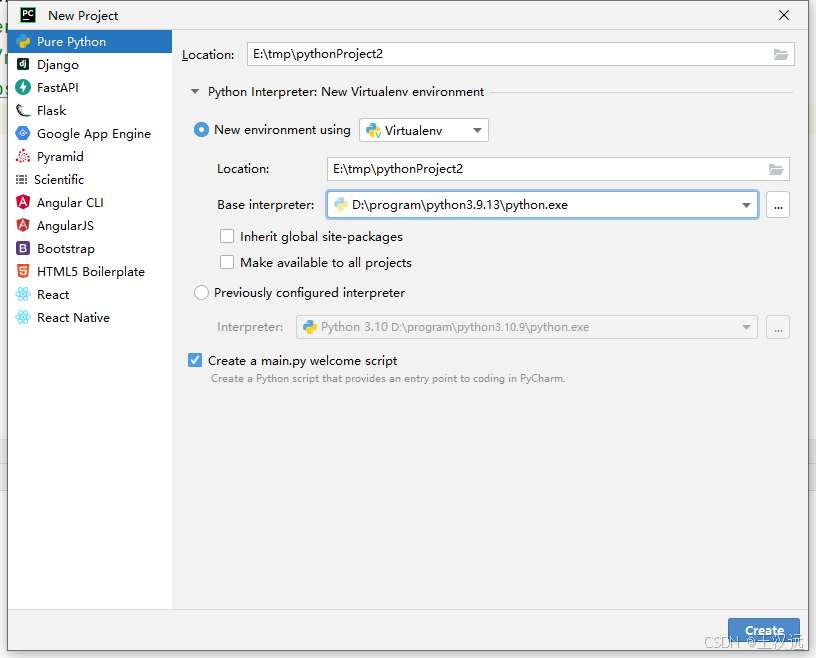Click the React Native atom icon
This screenshot has height=658, width=816.
click(23, 317)
